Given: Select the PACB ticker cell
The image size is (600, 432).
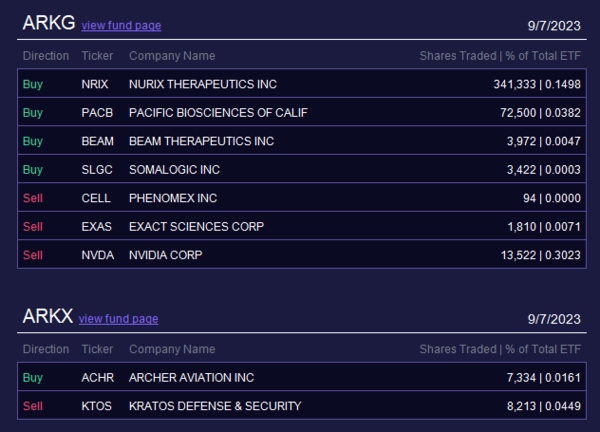Looking at the screenshot, I should point(97,113).
